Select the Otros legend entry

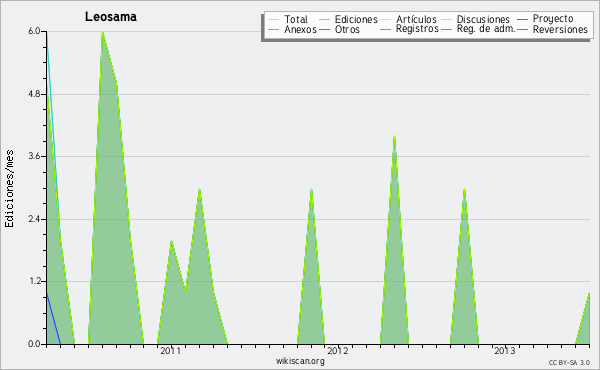point(347,29)
